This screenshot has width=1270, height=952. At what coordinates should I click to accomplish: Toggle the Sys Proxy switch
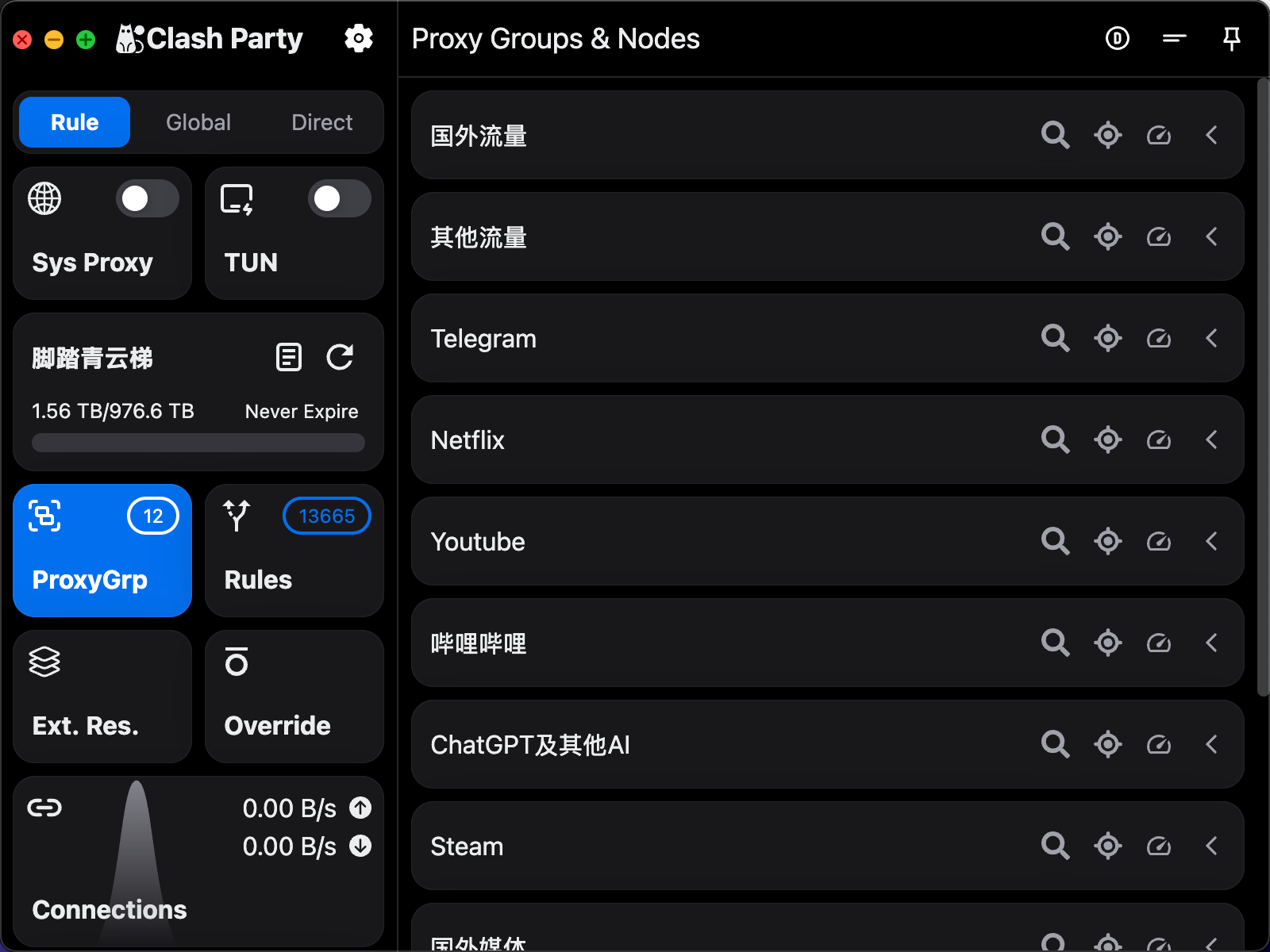[x=147, y=198]
